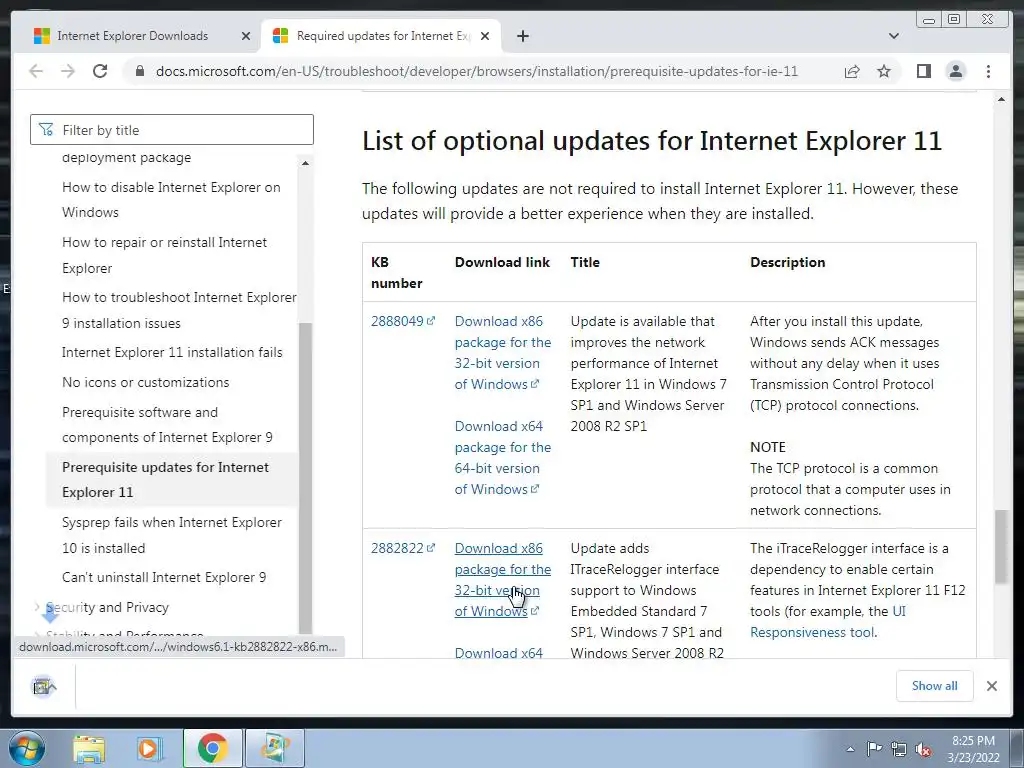The image size is (1024, 768).
Task: Click the forward navigation arrow
Action: pyautogui.click(x=68, y=71)
